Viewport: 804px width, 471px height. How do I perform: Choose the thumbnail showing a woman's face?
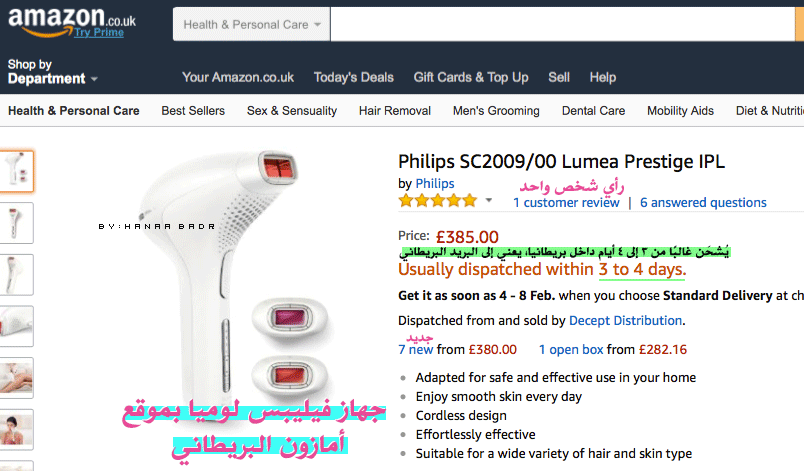pyautogui.click(x=16, y=429)
